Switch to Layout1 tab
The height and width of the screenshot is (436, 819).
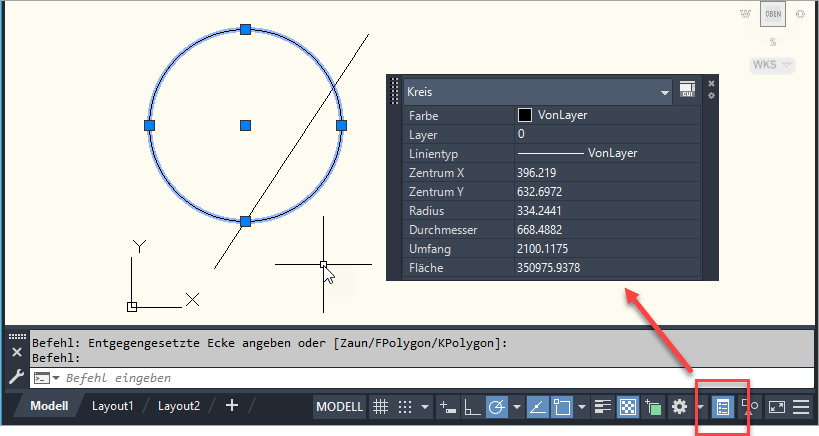[x=113, y=406]
